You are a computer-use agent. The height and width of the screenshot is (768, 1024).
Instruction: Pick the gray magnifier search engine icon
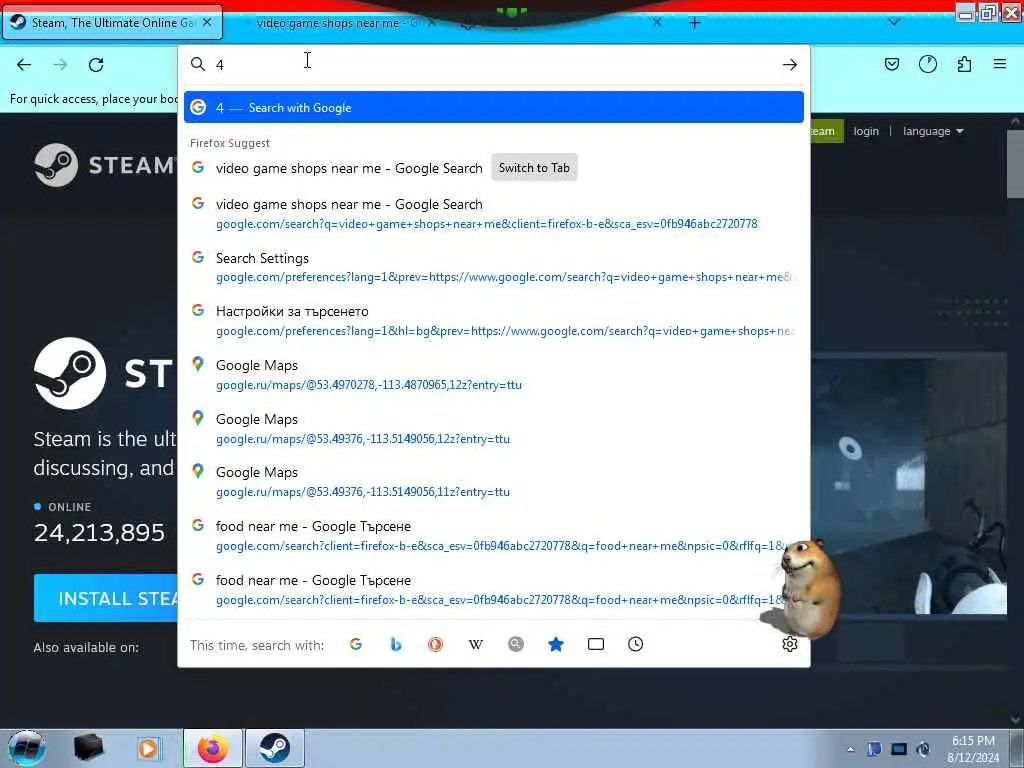tap(516, 645)
